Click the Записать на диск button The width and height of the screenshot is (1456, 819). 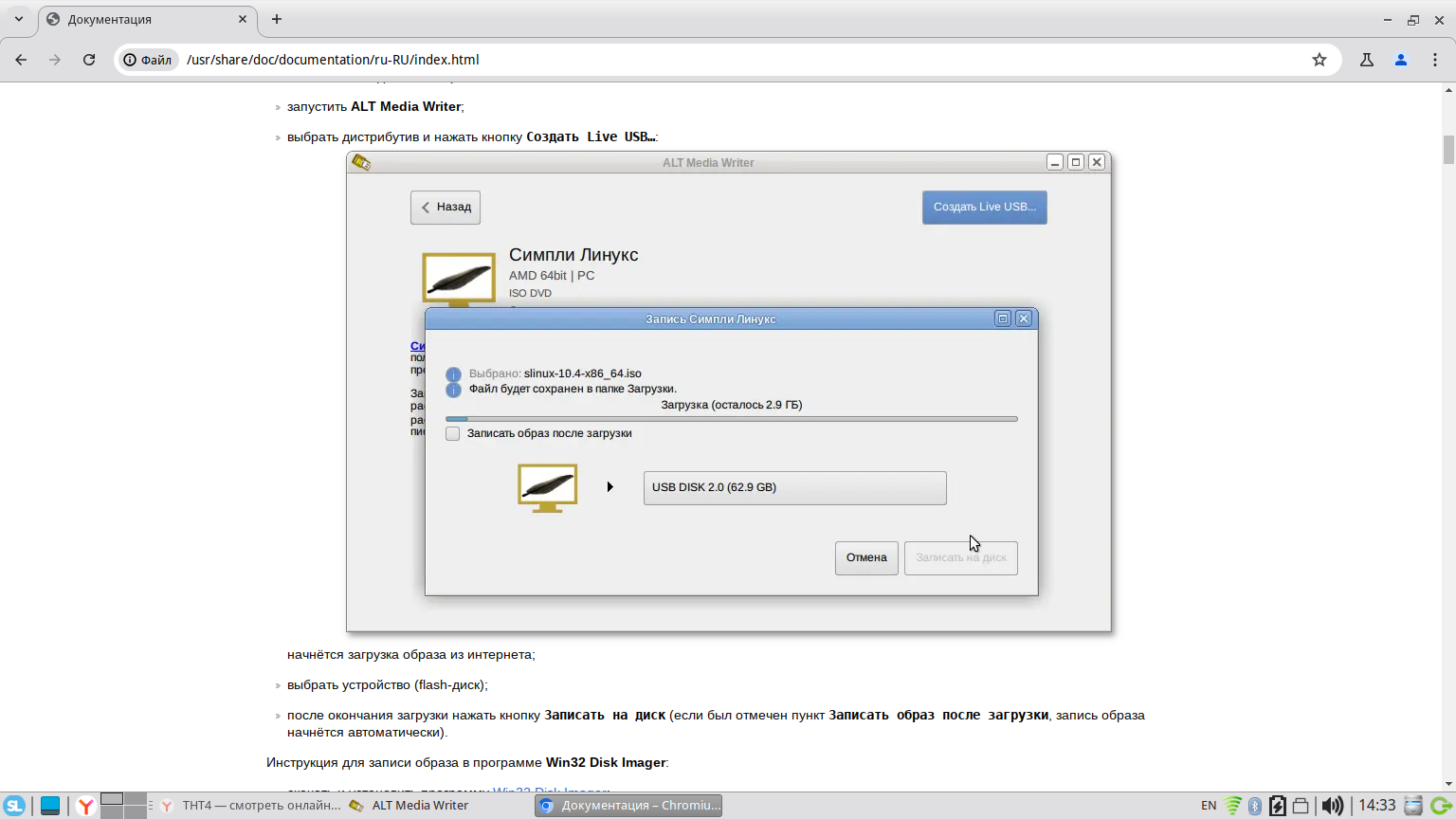click(961, 557)
